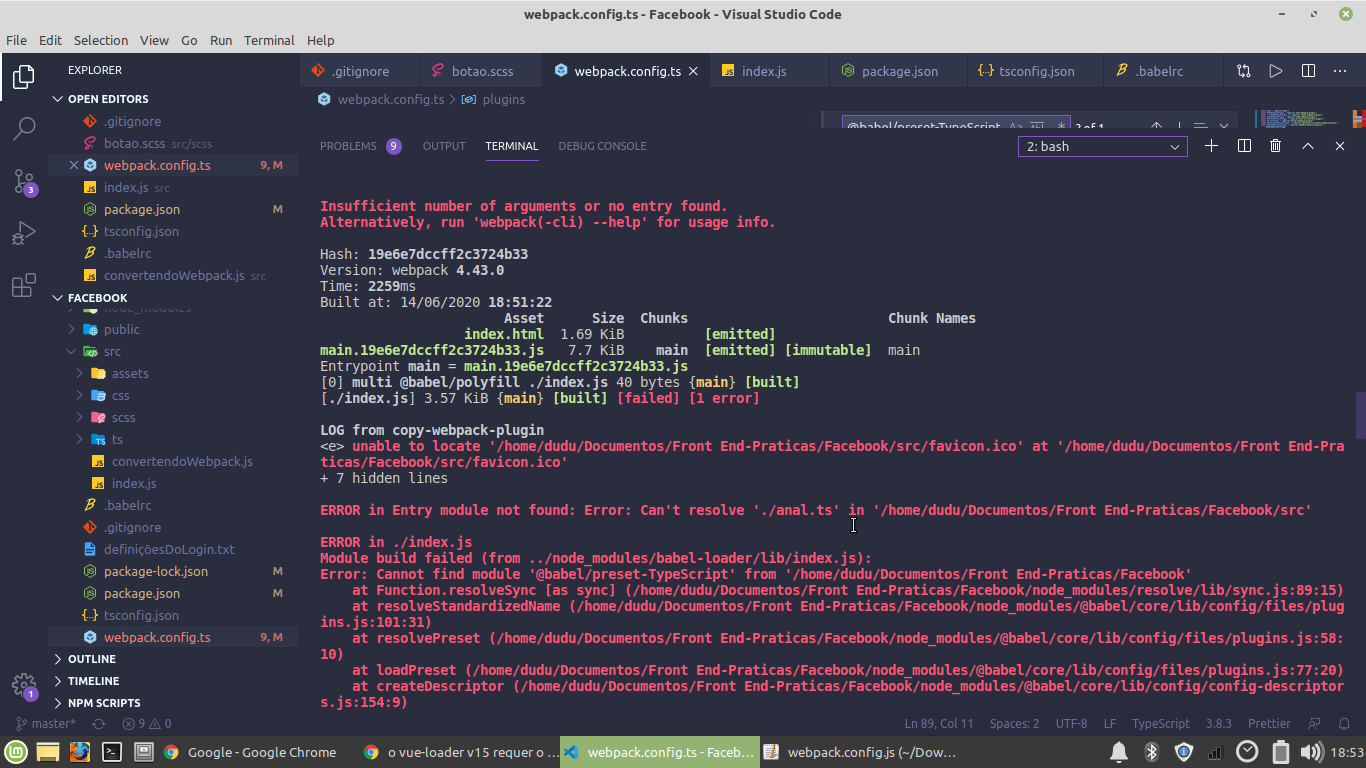Close the webpack.config.ts editor tab
Viewport: 1366px width, 768px height.
(x=694, y=71)
